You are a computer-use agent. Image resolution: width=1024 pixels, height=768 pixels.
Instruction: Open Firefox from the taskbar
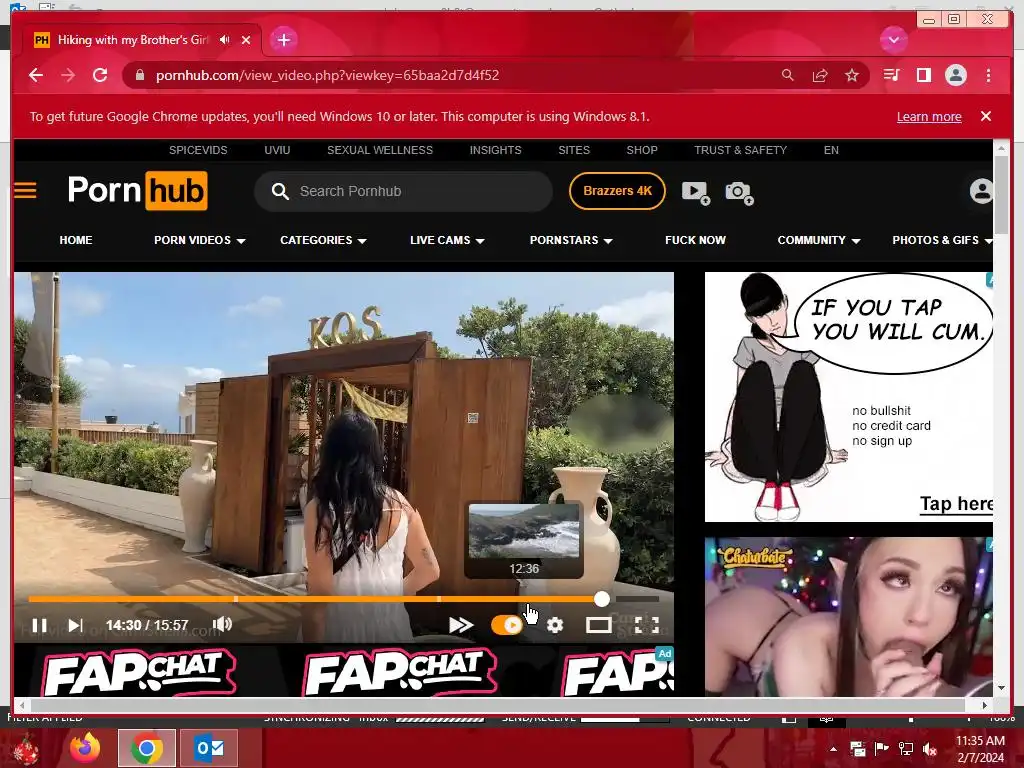pyautogui.click(x=85, y=748)
